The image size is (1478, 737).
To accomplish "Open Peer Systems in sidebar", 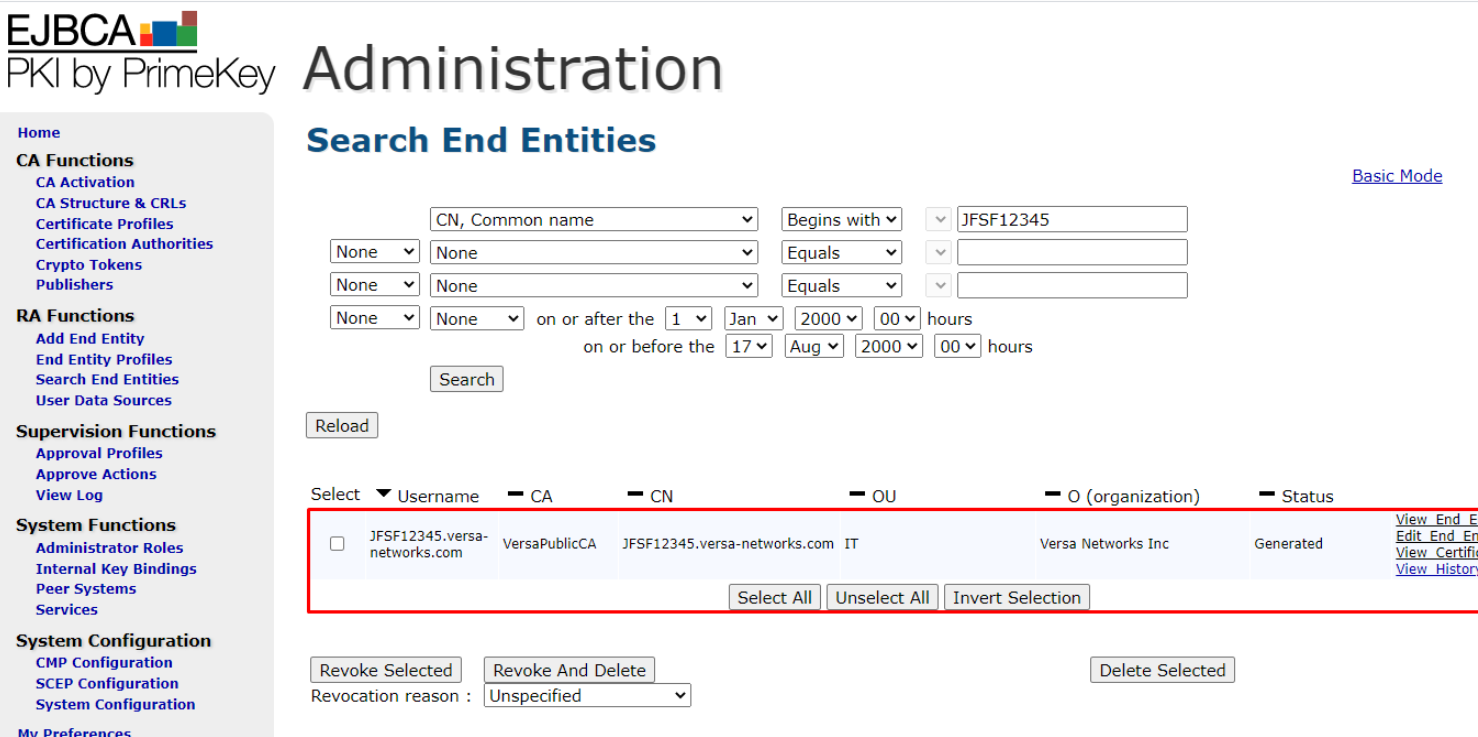I will coord(86,589).
